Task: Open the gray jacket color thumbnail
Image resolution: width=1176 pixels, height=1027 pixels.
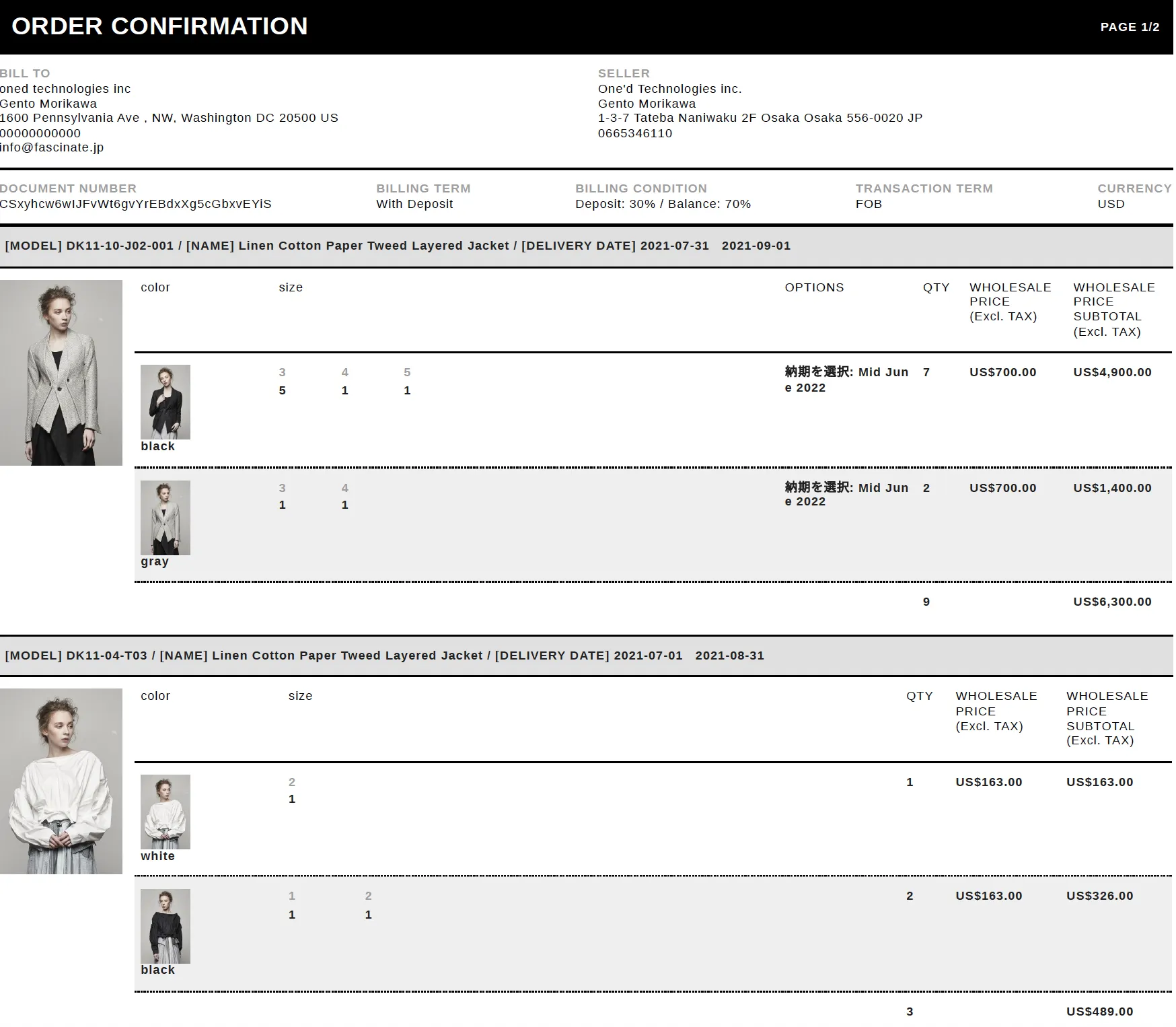Action: pyautogui.click(x=166, y=518)
